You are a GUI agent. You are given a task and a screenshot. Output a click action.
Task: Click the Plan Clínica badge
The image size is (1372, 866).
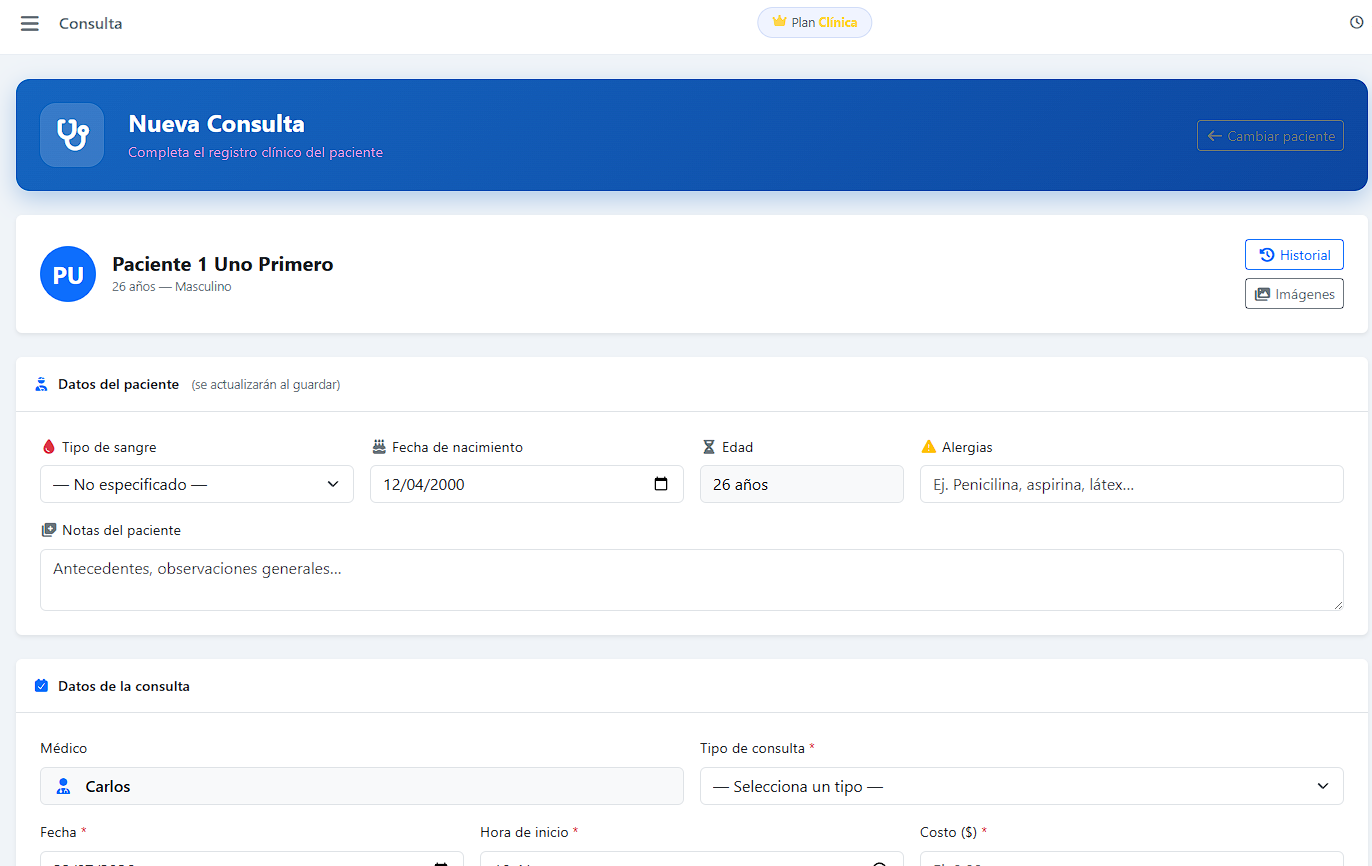815,22
